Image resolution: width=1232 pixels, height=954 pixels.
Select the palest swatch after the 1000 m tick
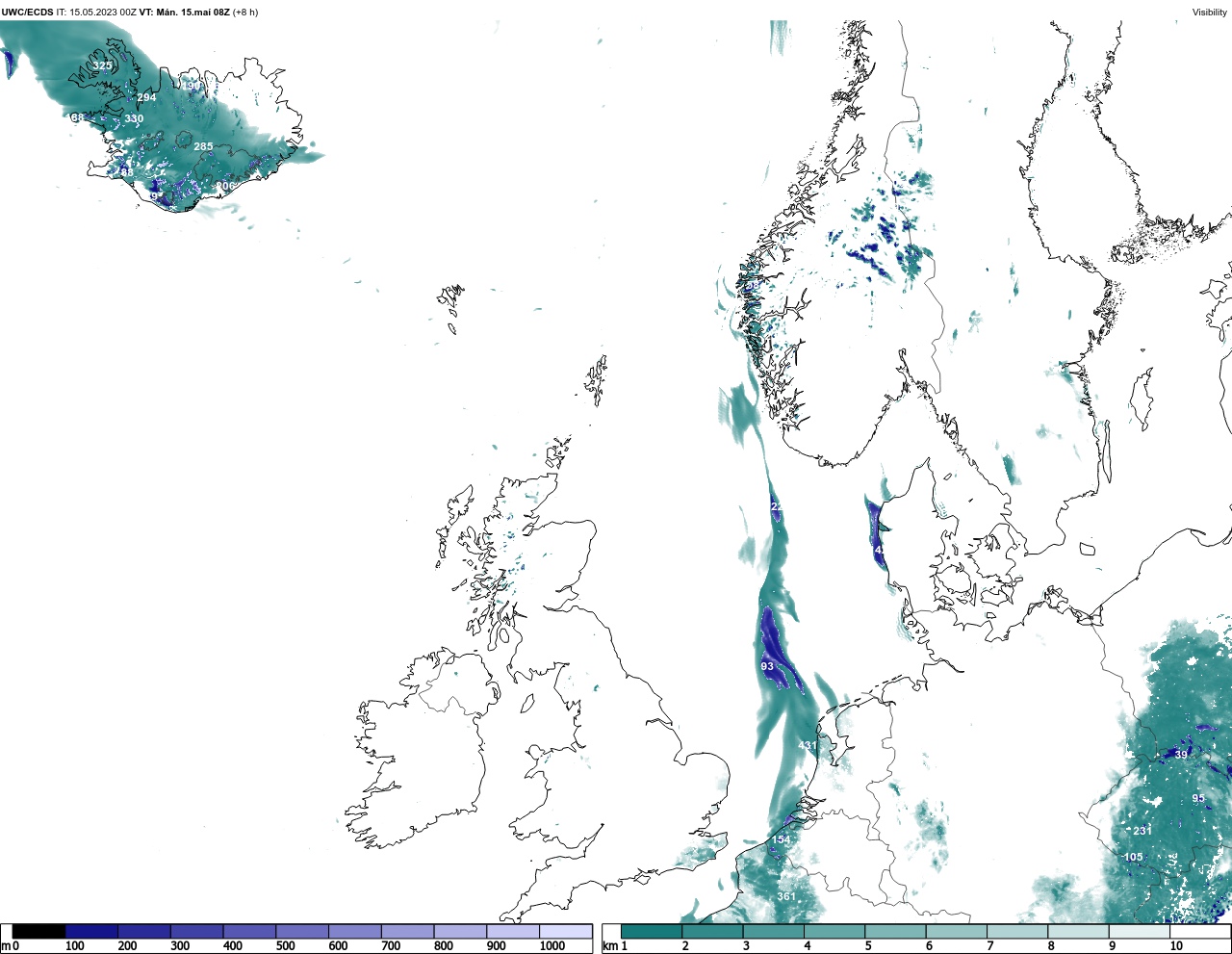pyautogui.click(x=565, y=931)
